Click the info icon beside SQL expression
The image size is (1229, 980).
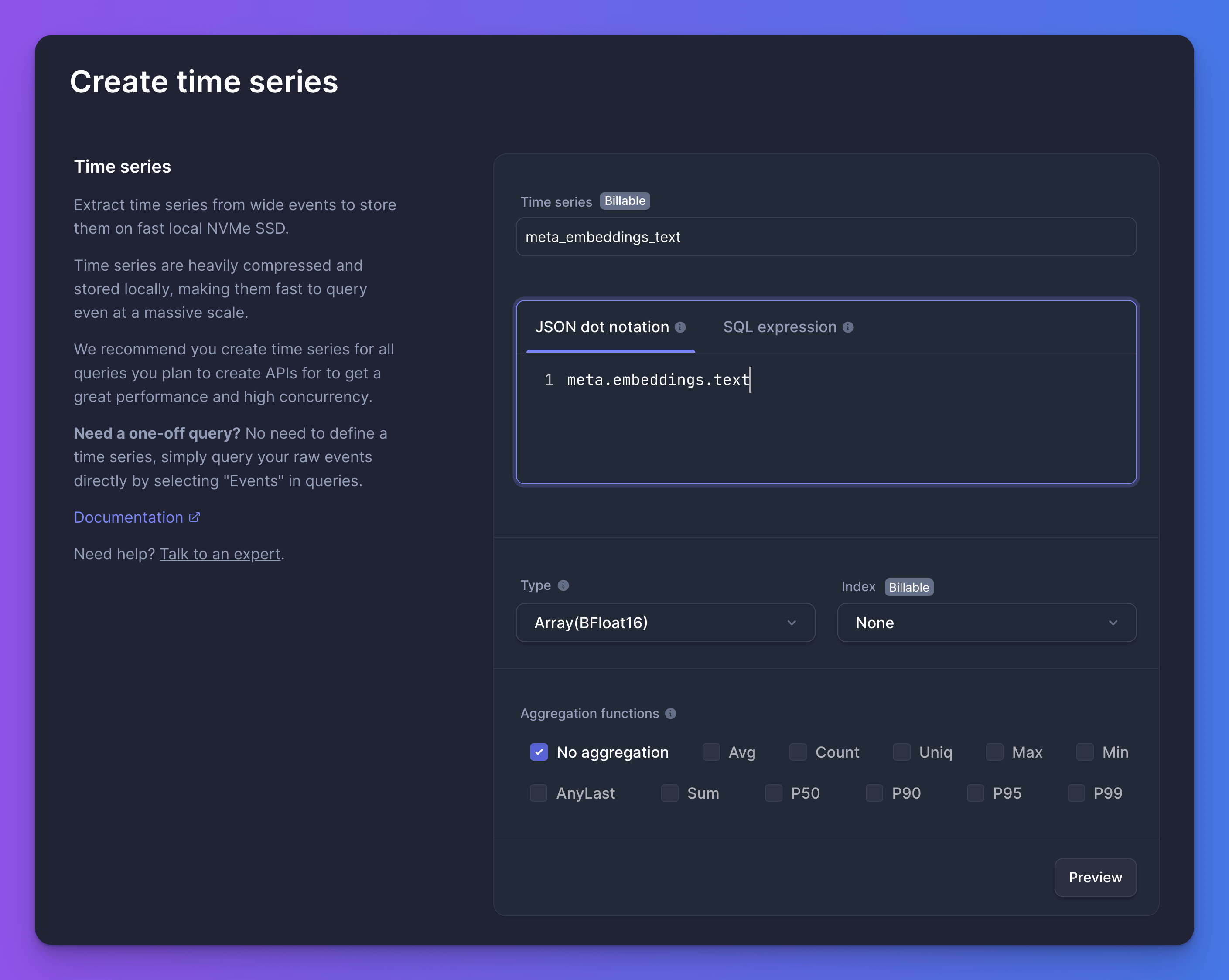848,327
